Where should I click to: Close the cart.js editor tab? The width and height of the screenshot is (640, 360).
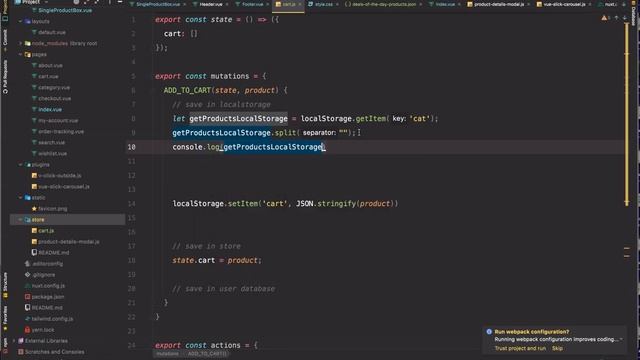coord(300,4)
